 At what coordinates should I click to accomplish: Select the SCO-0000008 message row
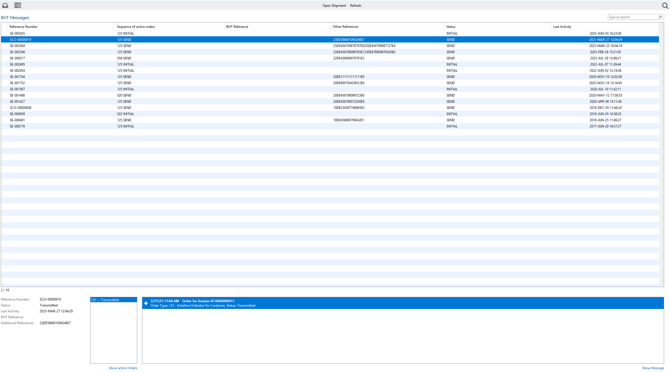tap(330, 108)
